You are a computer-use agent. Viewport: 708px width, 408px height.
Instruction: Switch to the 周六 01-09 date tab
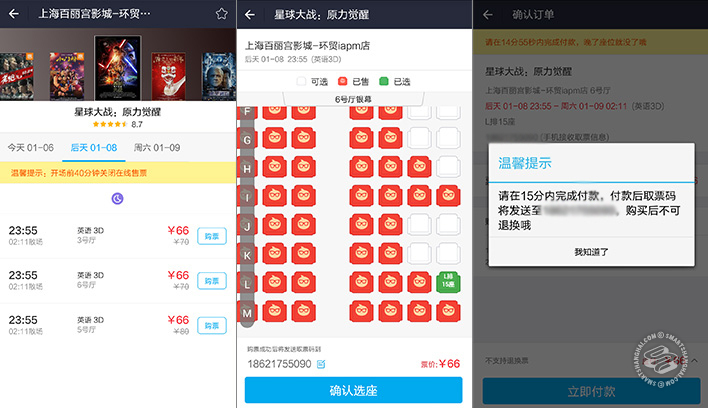click(157, 148)
